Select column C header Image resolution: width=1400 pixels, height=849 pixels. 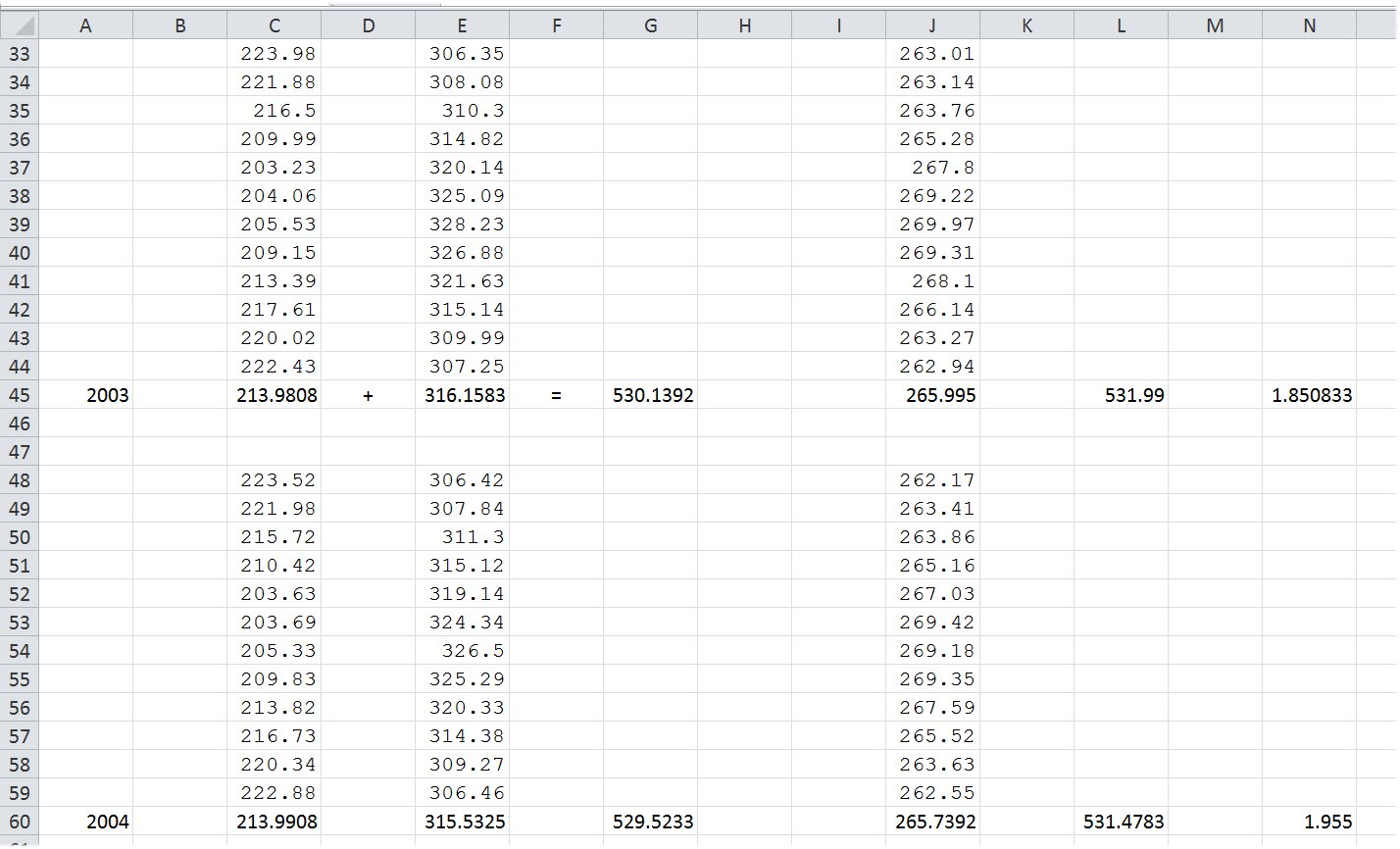coord(274,25)
